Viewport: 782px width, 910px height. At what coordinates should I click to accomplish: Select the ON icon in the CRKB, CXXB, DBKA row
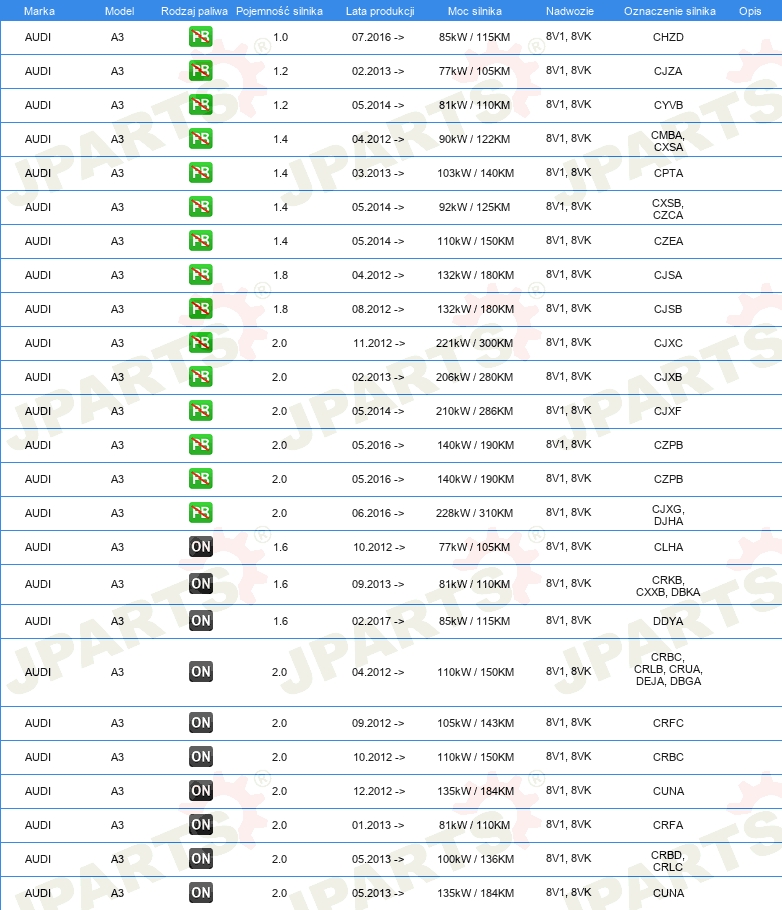pyautogui.click(x=200, y=584)
